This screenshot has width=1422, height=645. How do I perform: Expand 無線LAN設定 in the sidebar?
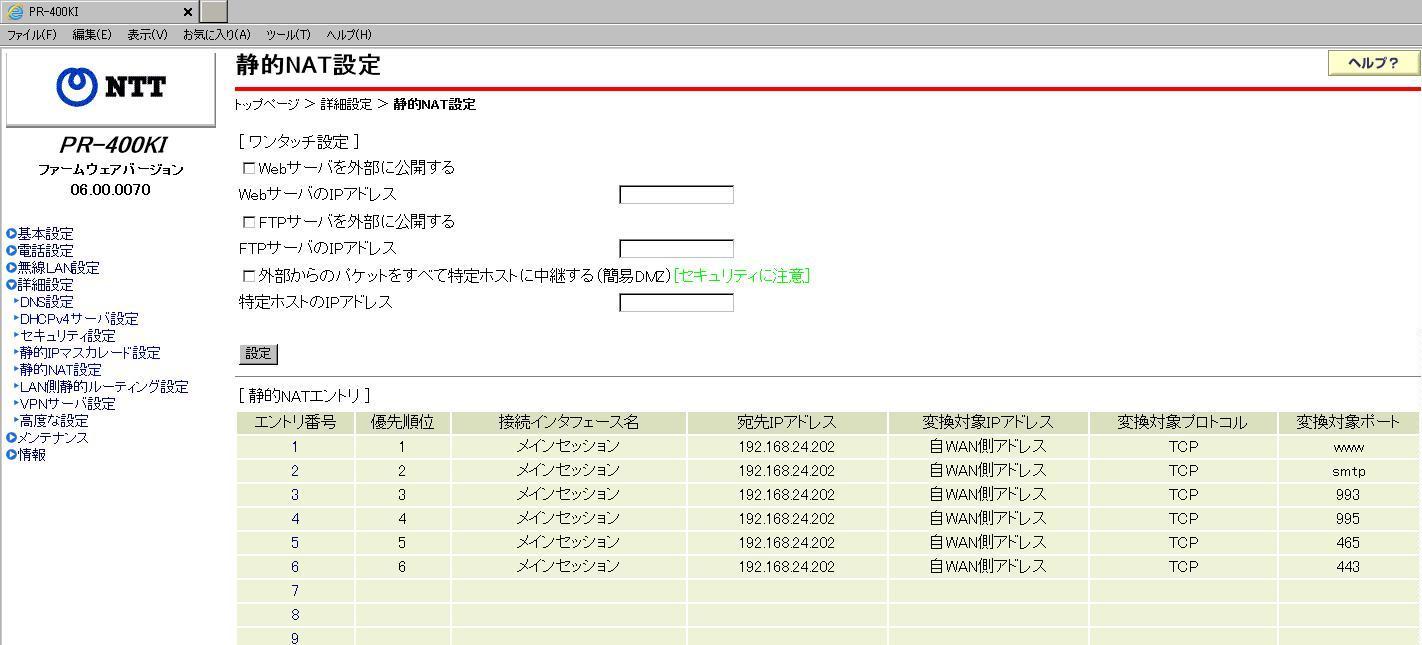click(58, 268)
